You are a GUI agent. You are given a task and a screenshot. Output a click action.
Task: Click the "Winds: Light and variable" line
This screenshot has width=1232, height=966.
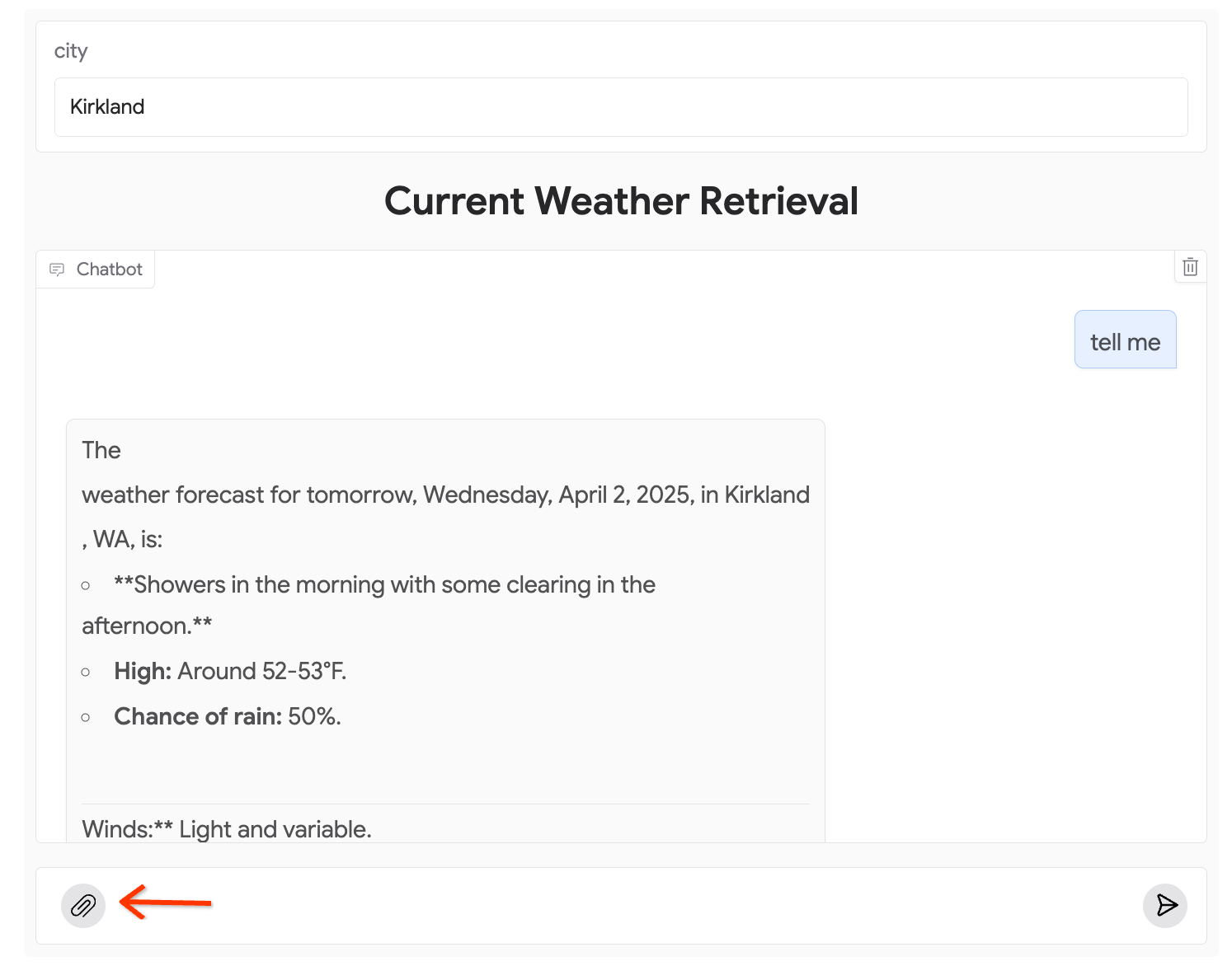tap(227, 829)
